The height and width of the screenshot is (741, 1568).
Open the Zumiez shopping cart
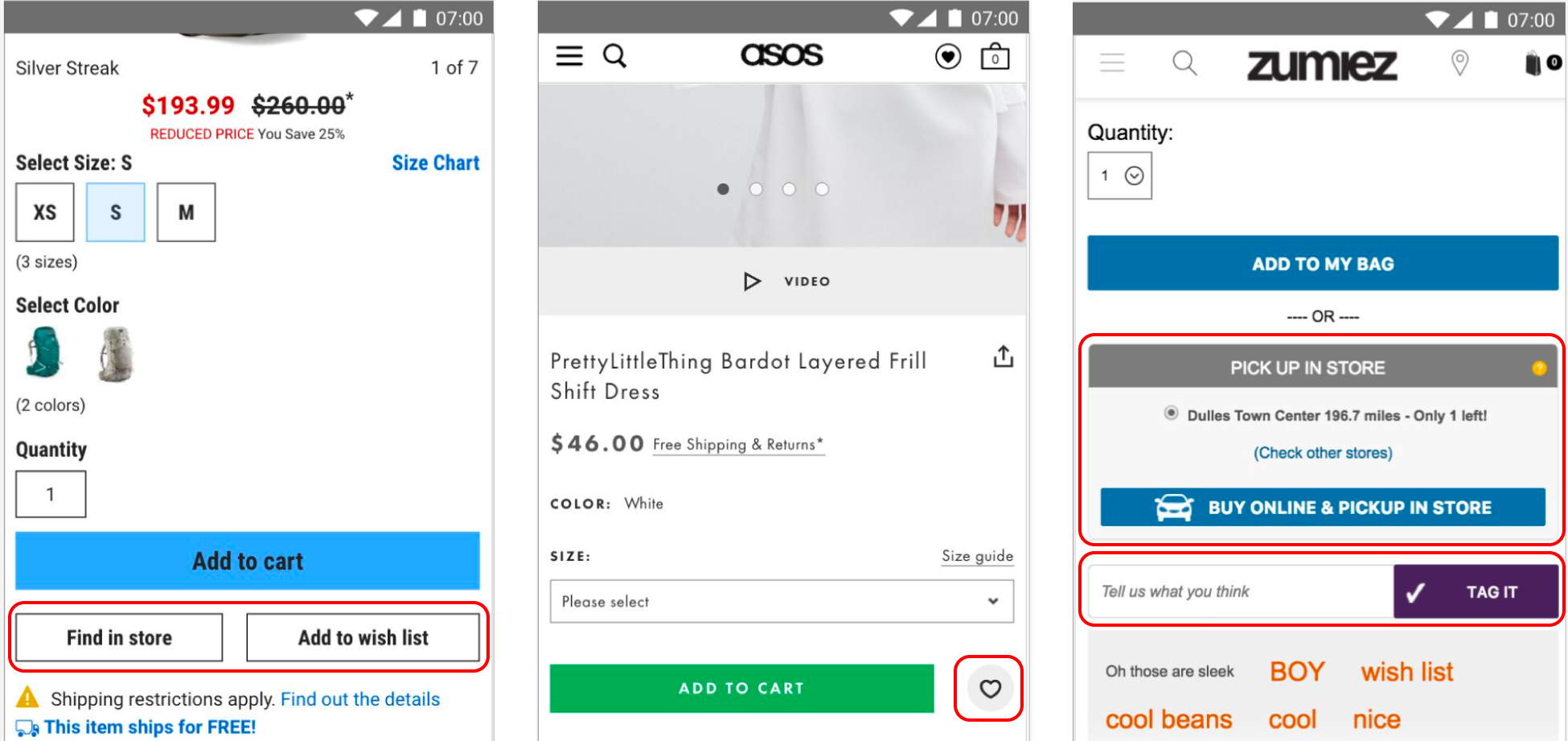coord(1534,64)
